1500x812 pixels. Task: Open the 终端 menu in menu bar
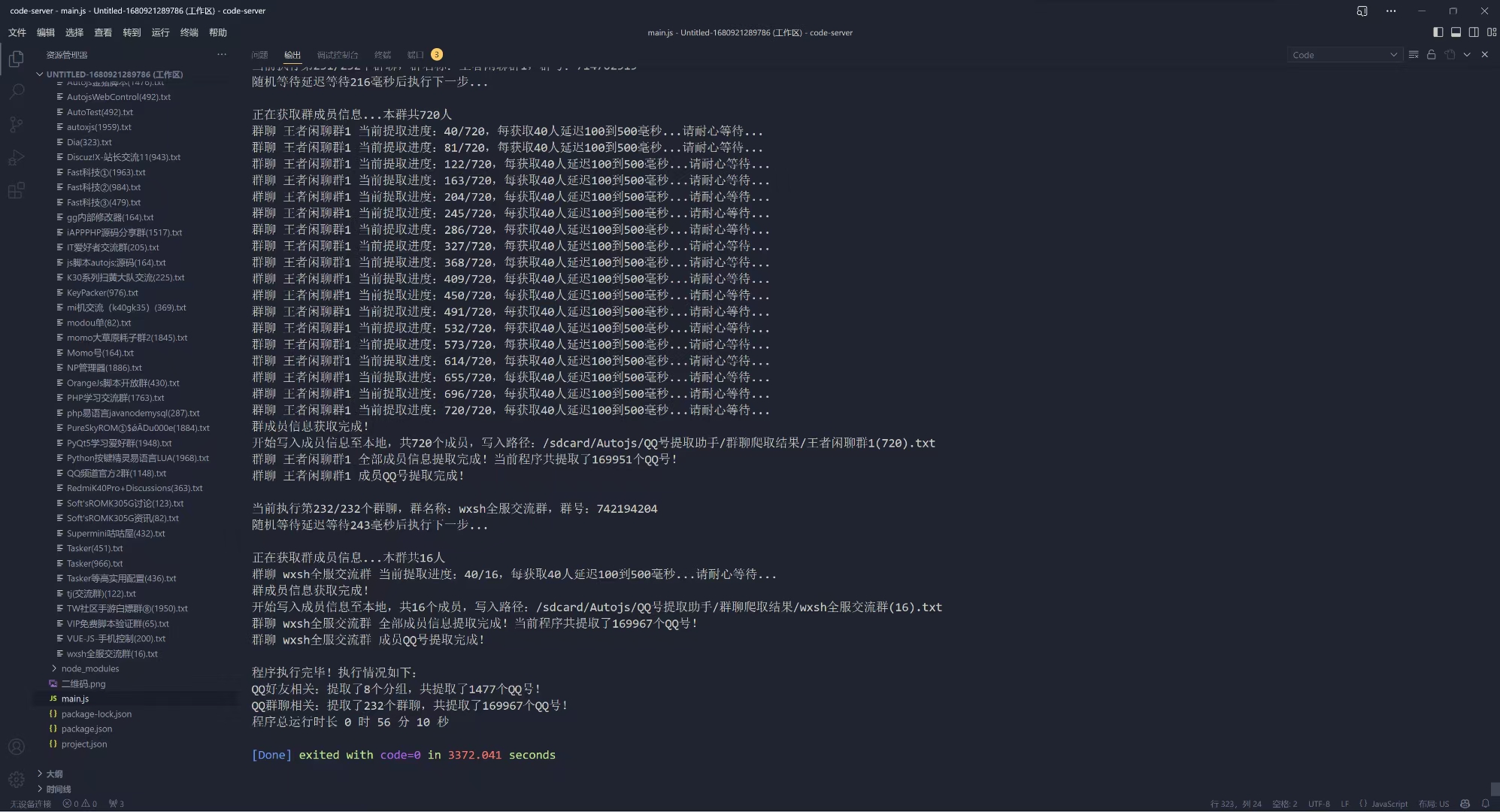[x=189, y=32]
